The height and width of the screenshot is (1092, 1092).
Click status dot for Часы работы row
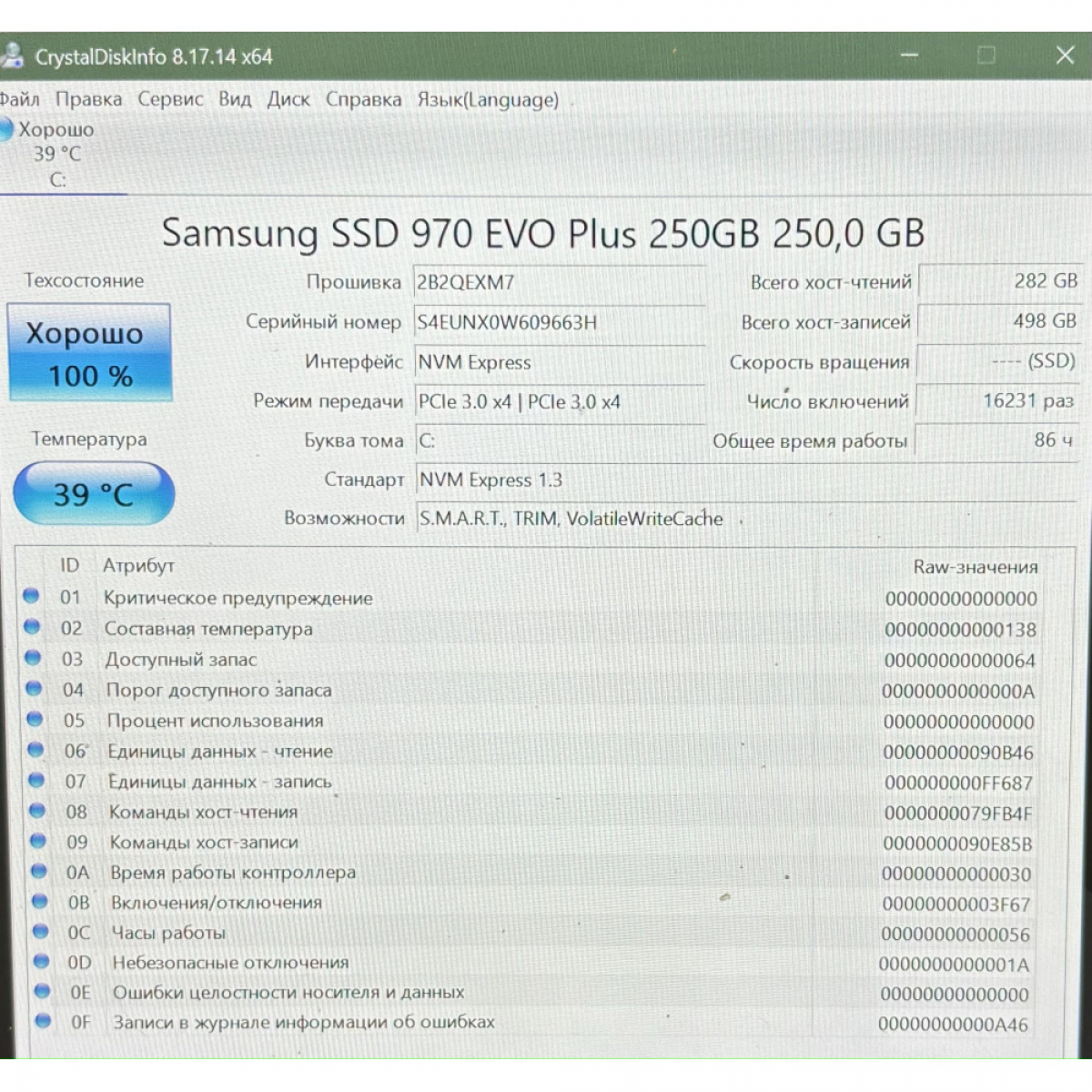[41, 931]
